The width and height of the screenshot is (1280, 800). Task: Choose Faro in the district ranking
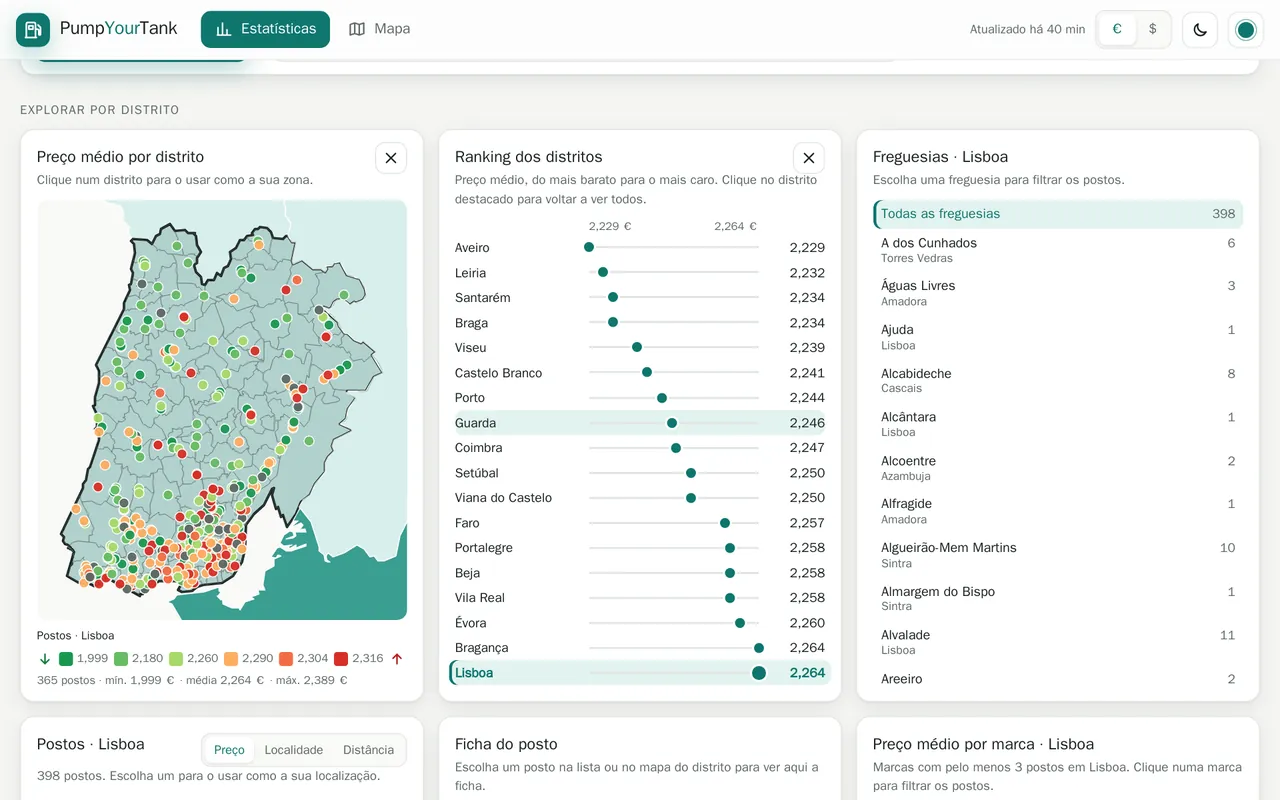(640, 523)
